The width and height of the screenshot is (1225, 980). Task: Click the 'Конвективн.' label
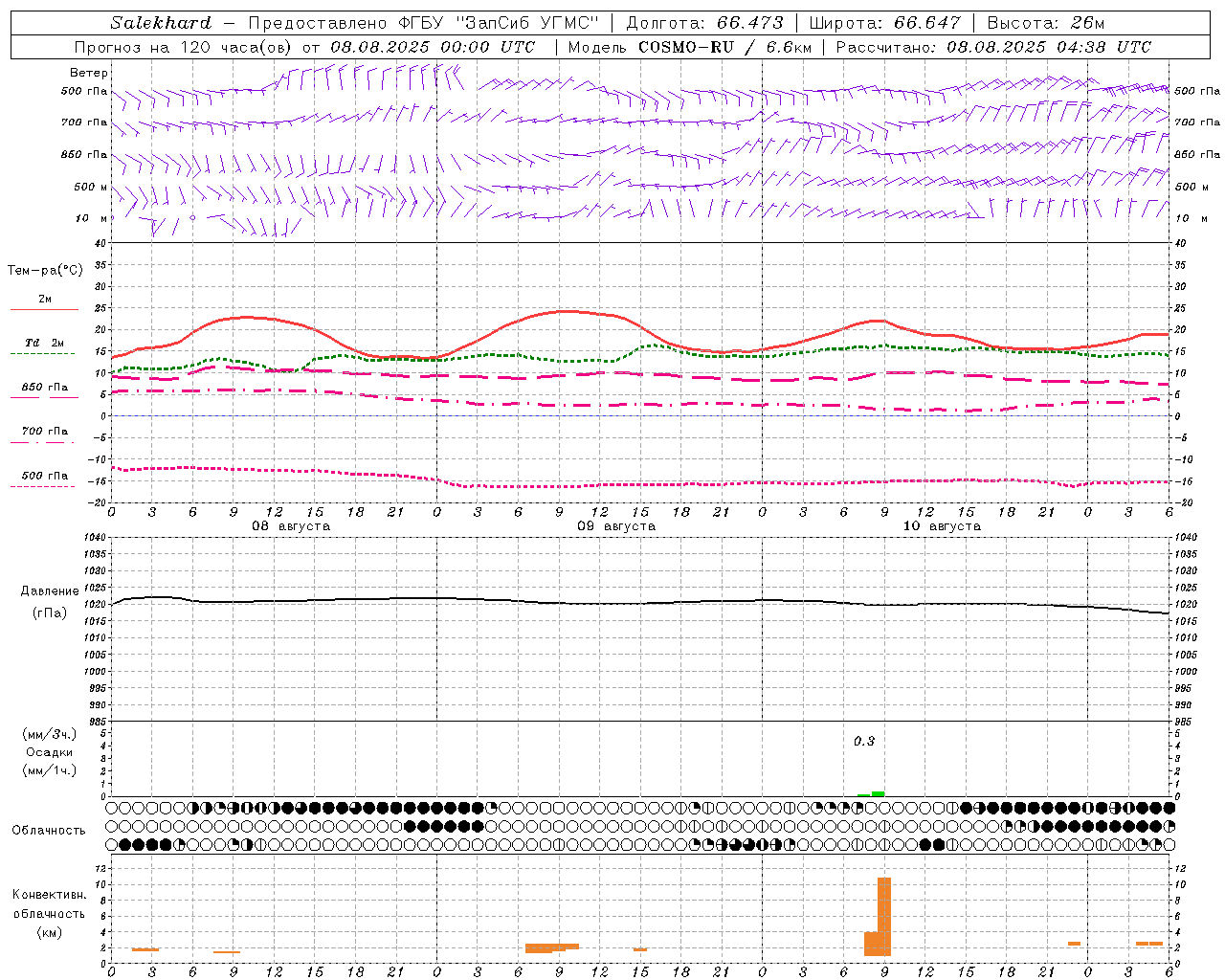point(50,895)
